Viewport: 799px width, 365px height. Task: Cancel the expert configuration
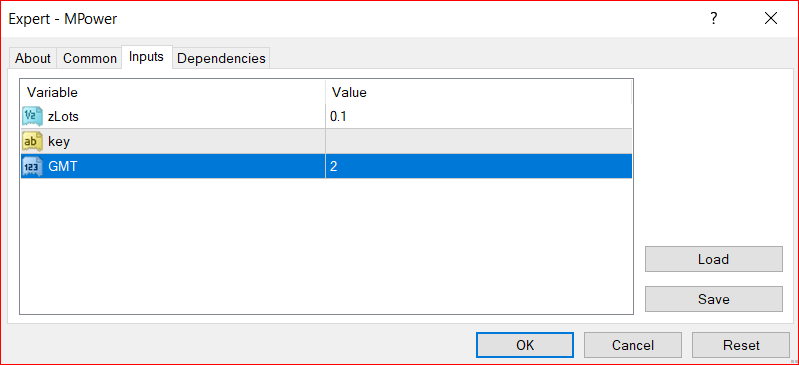[x=633, y=345]
